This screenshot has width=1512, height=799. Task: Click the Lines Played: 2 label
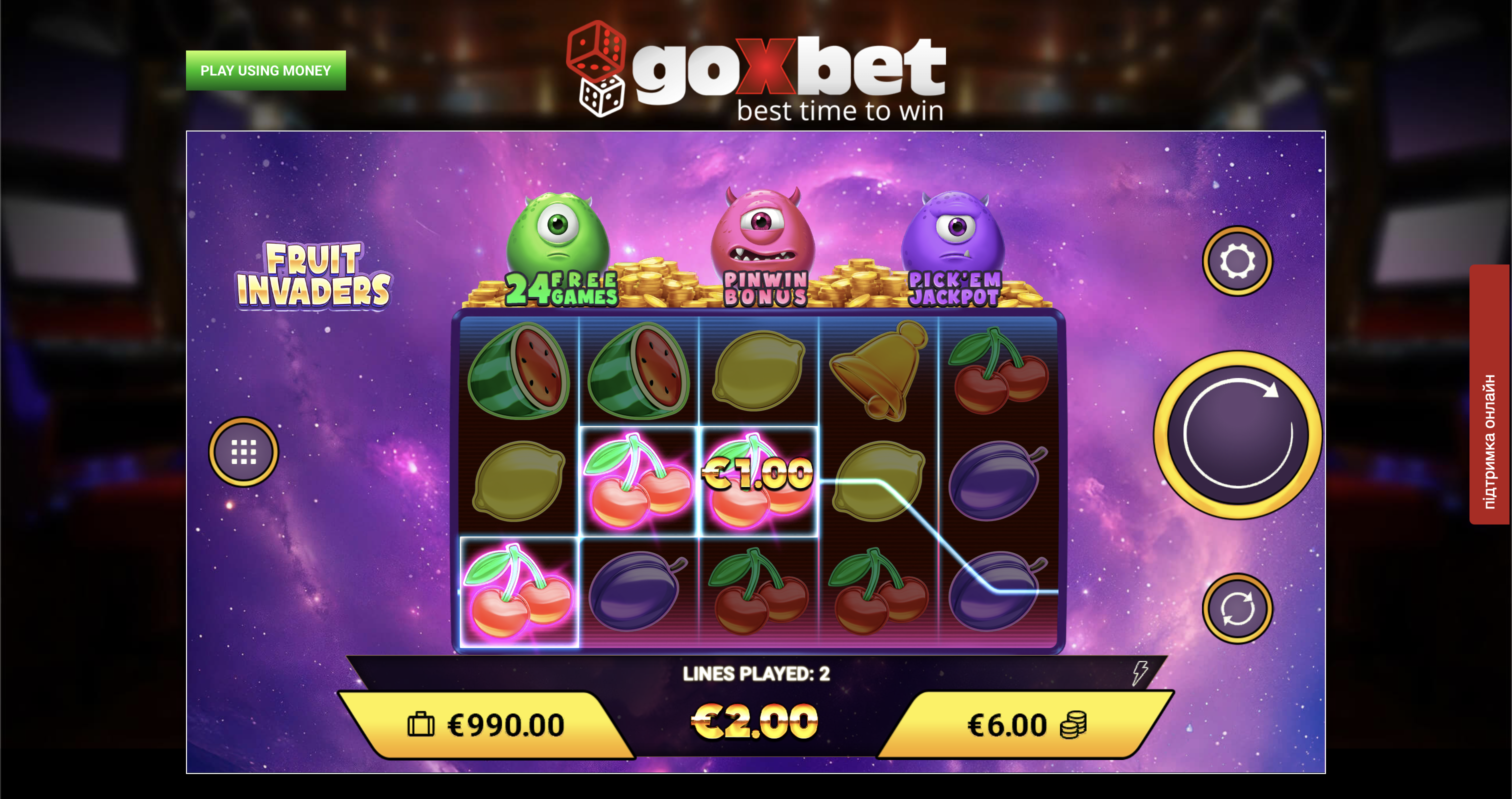(756, 673)
